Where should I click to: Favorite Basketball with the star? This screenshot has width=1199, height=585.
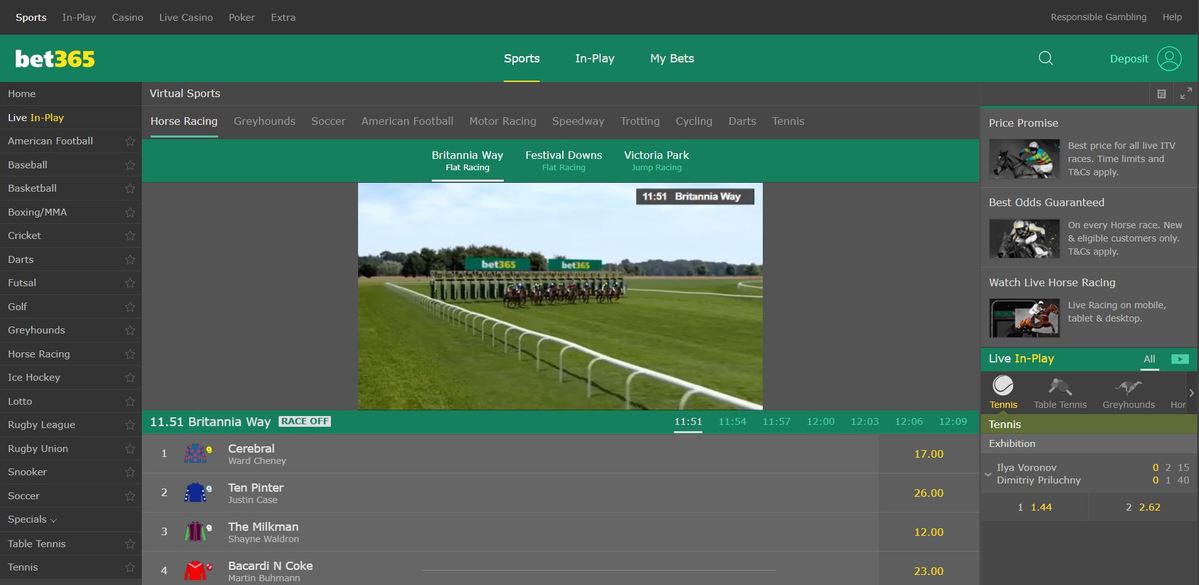130,189
